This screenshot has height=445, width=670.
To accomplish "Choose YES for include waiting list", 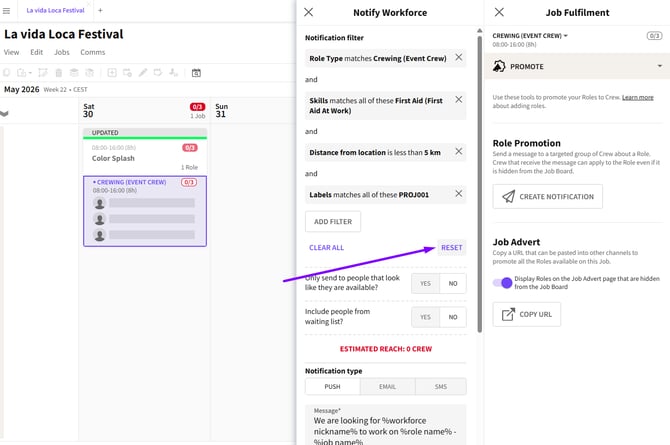I will (425, 317).
